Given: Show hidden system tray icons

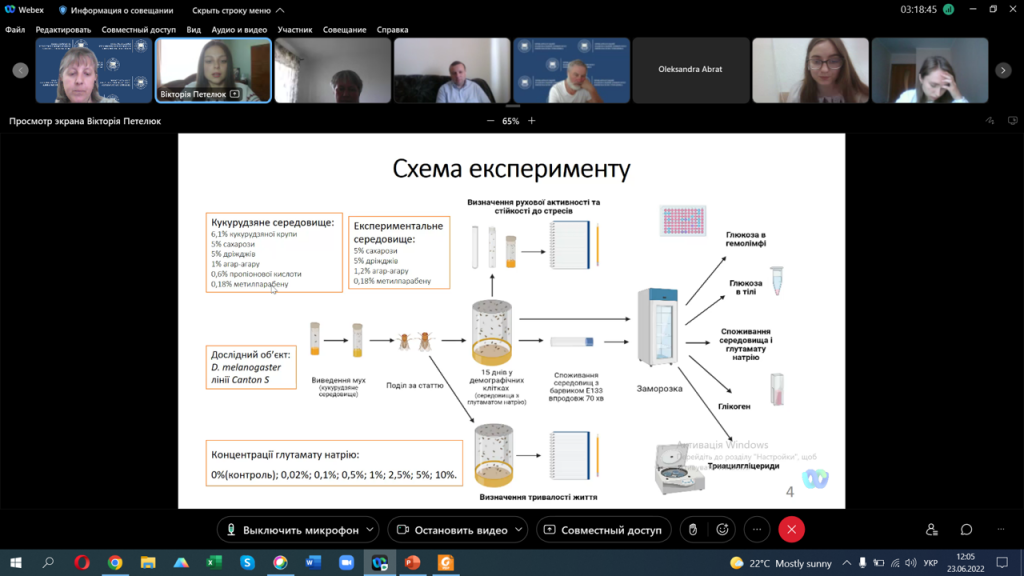Looking at the screenshot, I should coord(848,563).
